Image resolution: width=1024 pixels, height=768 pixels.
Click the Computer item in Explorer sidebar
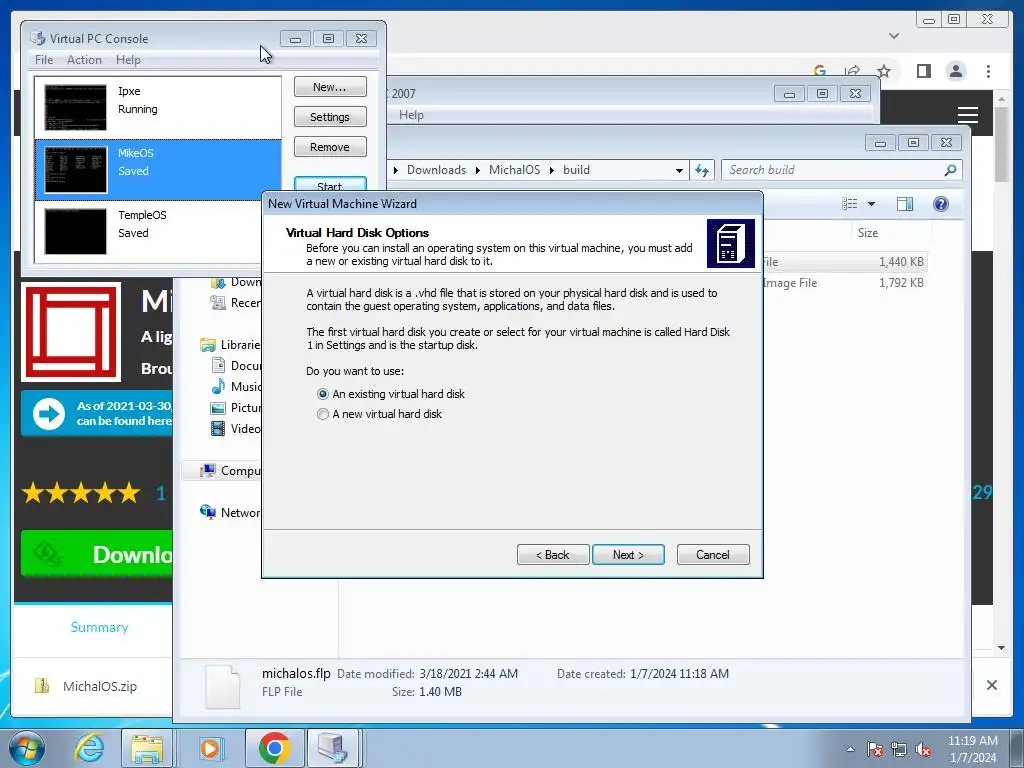click(230, 470)
